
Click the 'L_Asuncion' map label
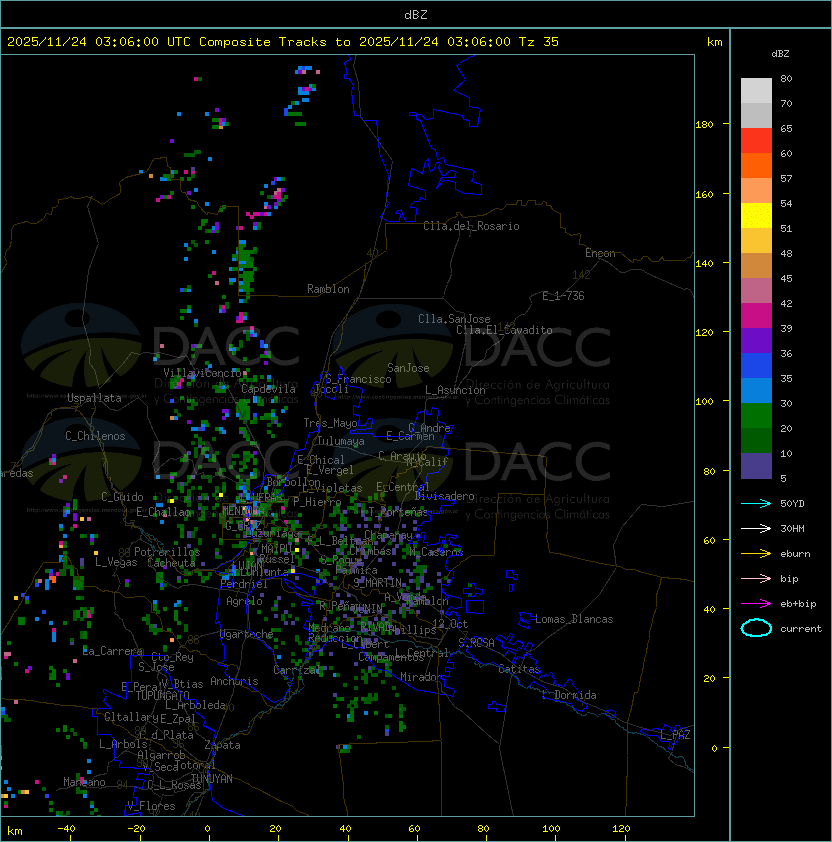pos(455,390)
